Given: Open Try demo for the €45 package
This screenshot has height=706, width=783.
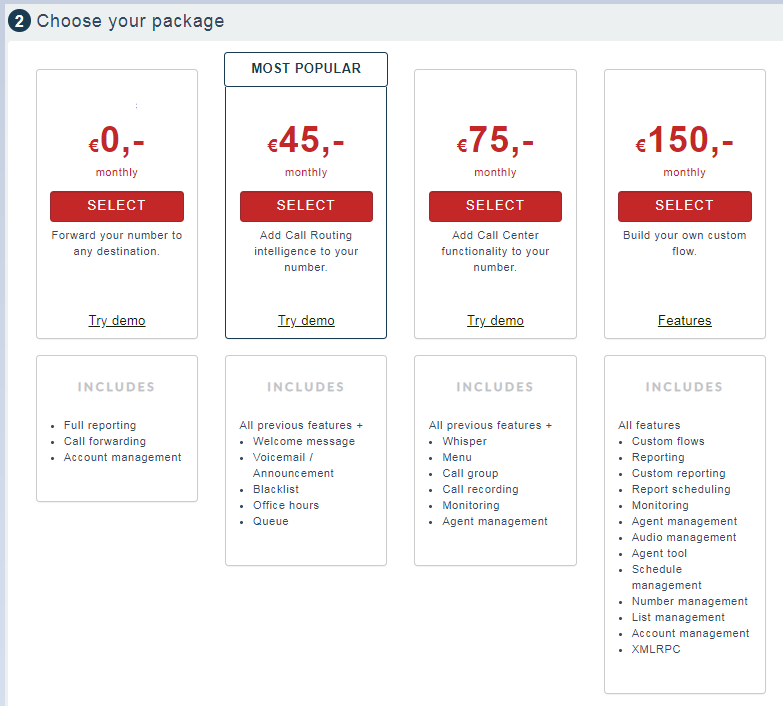Looking at the screenshot, I should tap(306, 321).
